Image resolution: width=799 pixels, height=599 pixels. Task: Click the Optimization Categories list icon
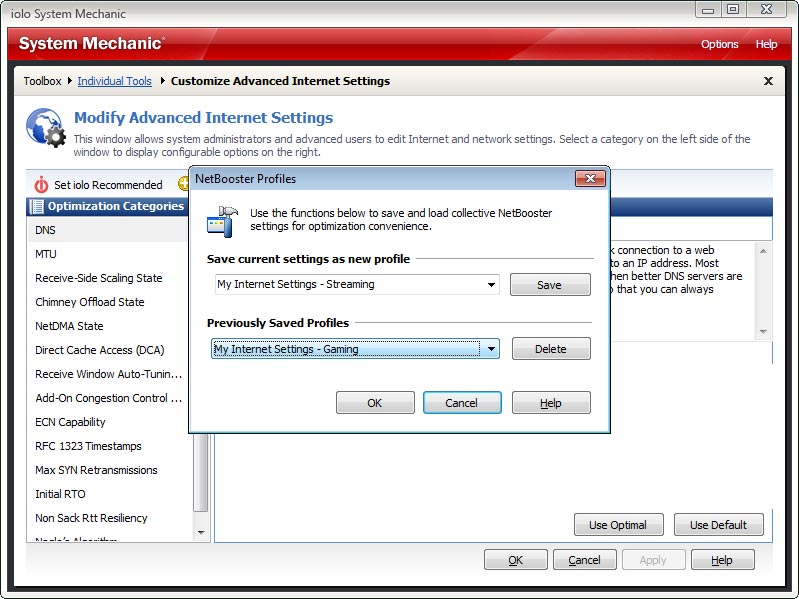point(37,206)
